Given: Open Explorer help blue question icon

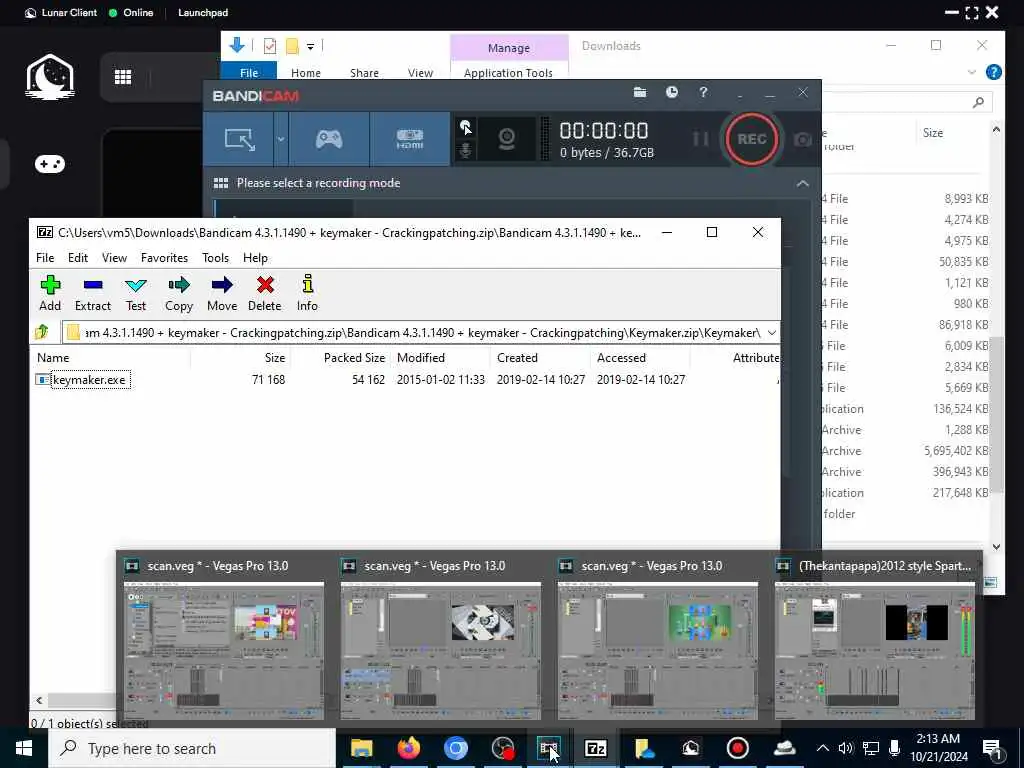Looking at the screenshot, I should pos(993,72).
